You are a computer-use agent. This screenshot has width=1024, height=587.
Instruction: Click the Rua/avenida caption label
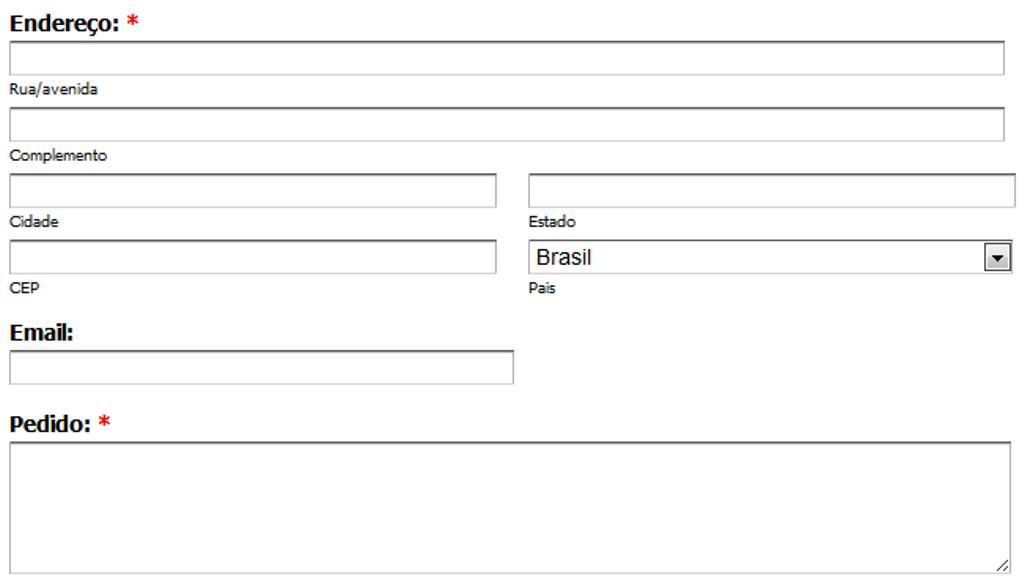point(54,89)
